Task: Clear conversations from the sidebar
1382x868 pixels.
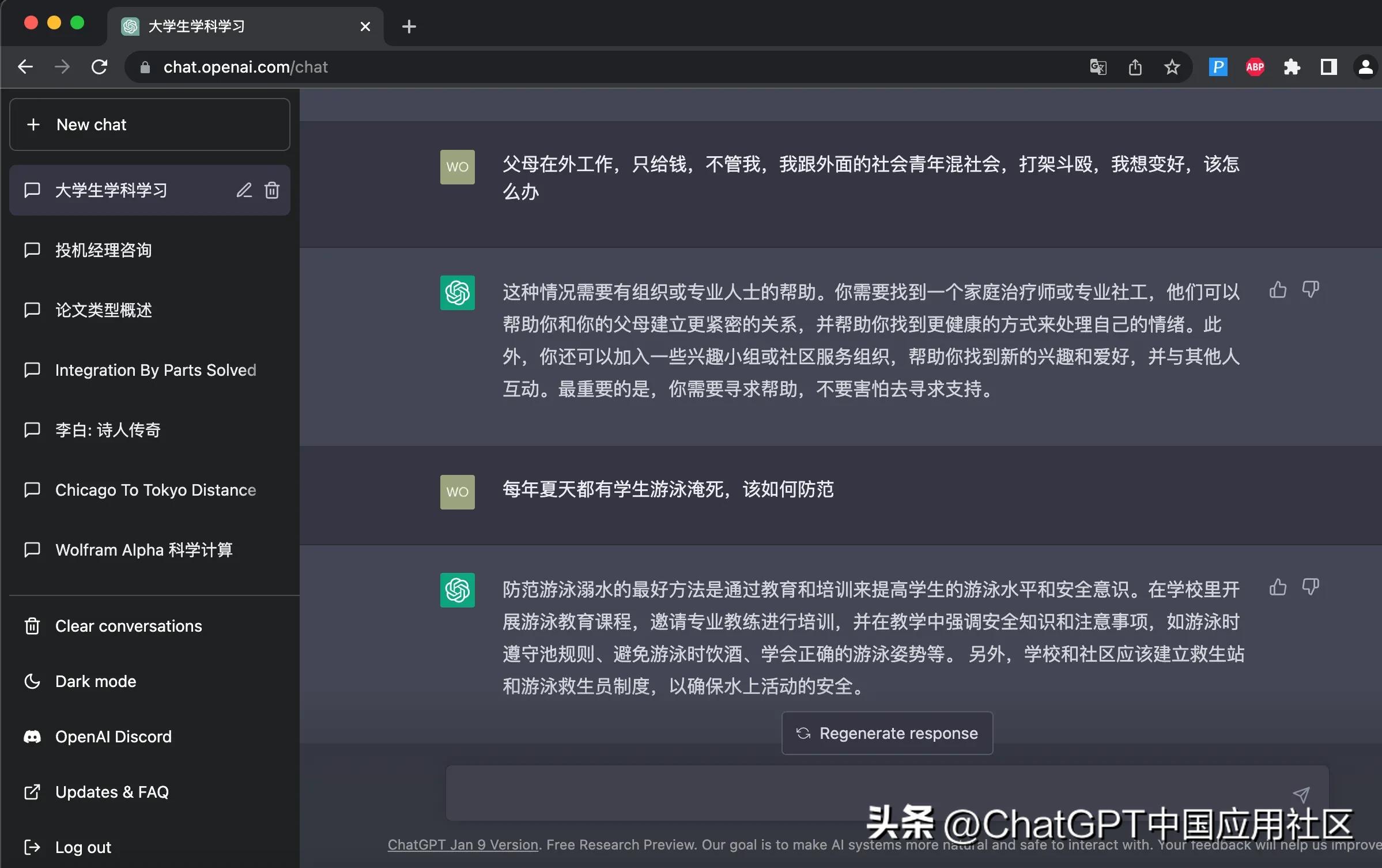Action: 127,625
